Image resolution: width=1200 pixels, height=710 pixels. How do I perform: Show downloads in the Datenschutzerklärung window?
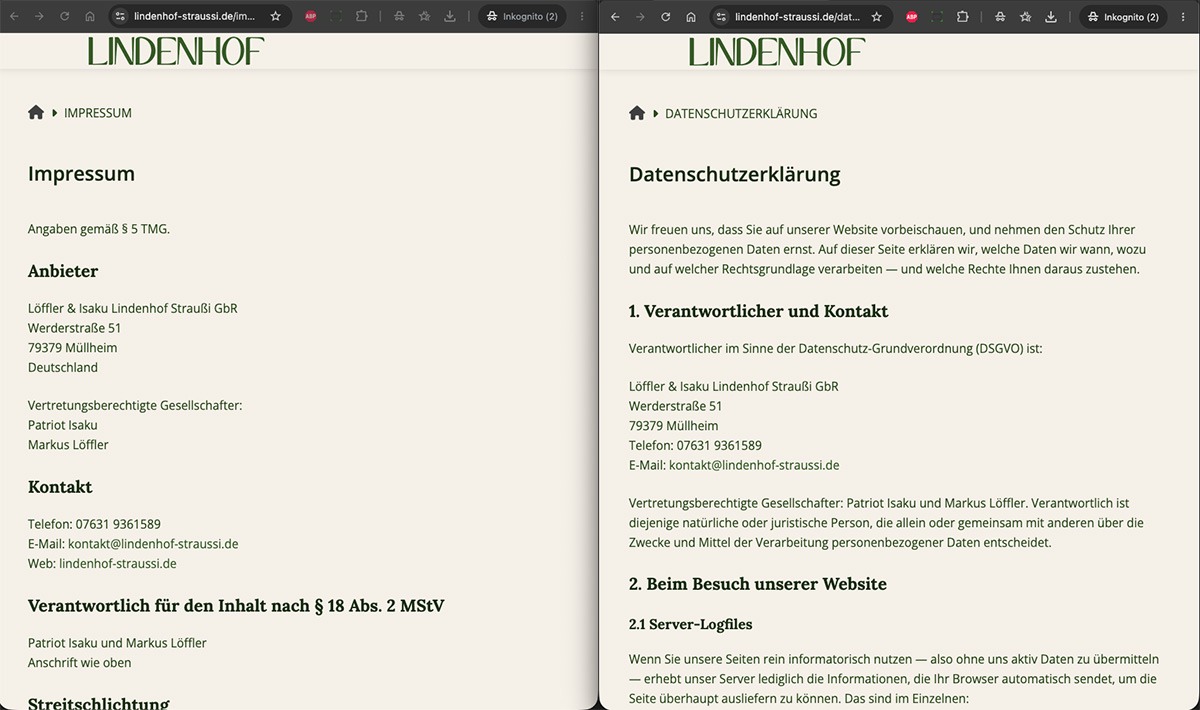pyautogui.click(x=1051, y=16)
